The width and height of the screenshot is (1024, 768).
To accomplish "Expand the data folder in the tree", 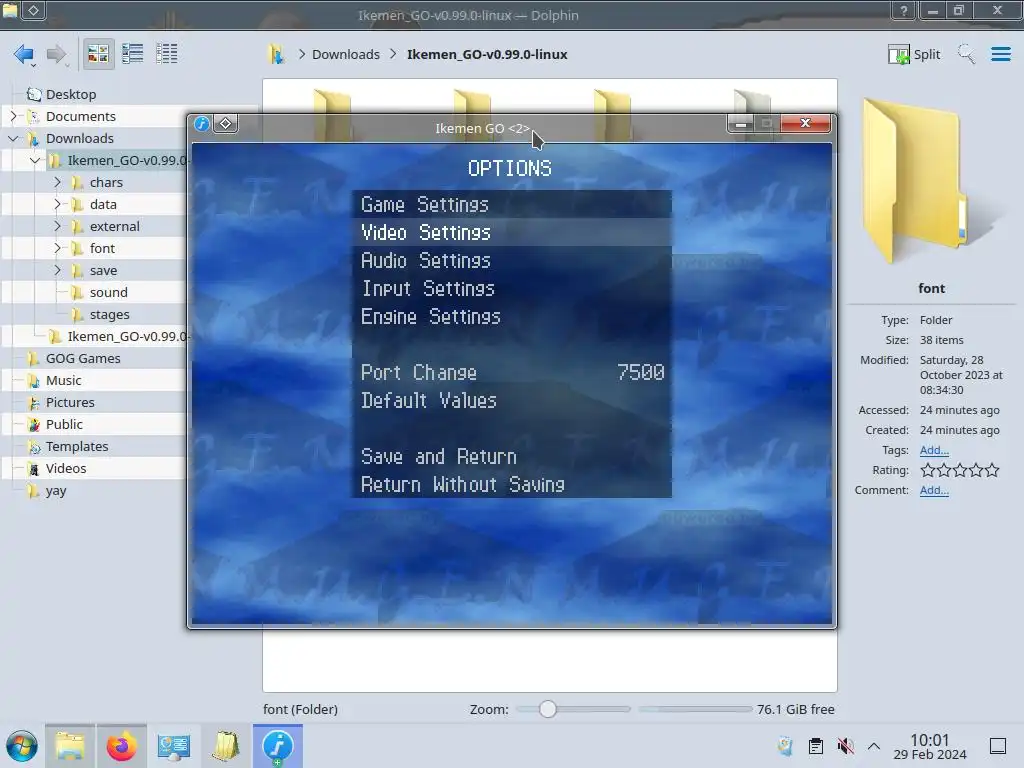I will (x=57, y=204).
